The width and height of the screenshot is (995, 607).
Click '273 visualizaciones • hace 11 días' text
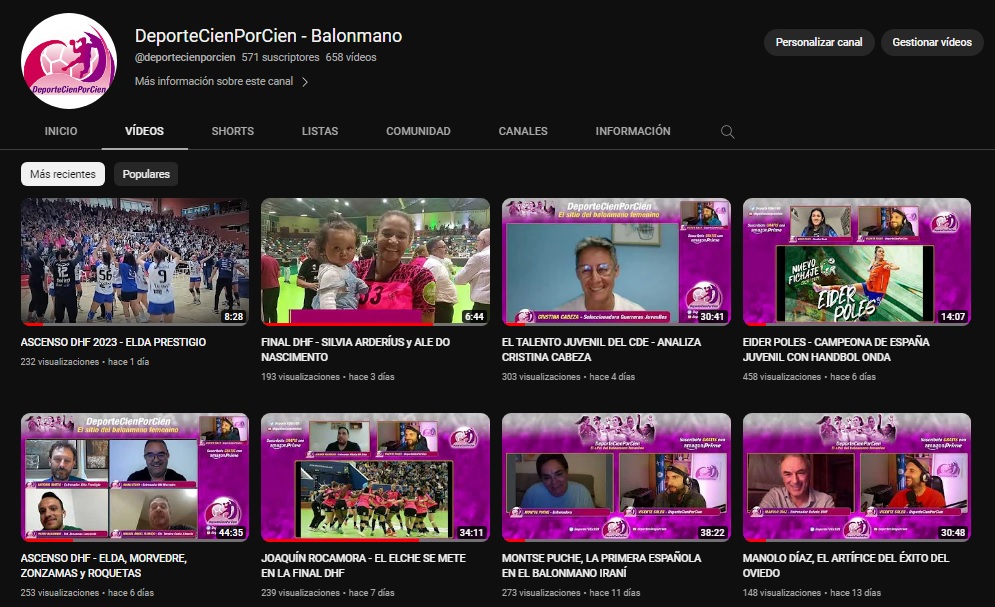coord(571,592)
